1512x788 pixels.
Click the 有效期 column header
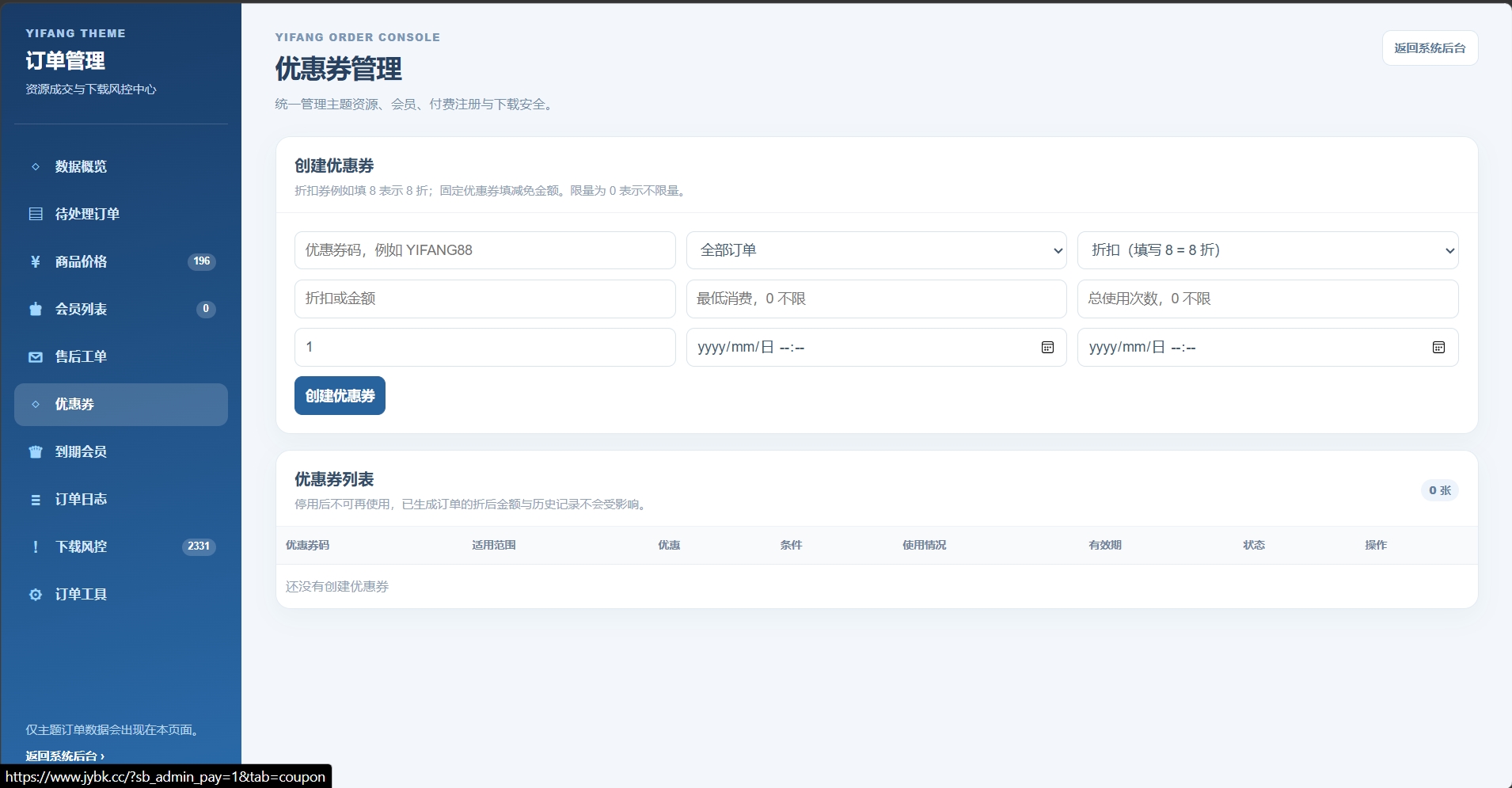1104,545
